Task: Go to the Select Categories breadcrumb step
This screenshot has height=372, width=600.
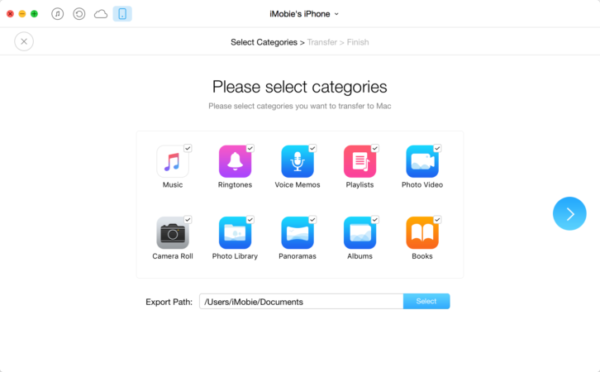Action: click(x=264, y=42)
